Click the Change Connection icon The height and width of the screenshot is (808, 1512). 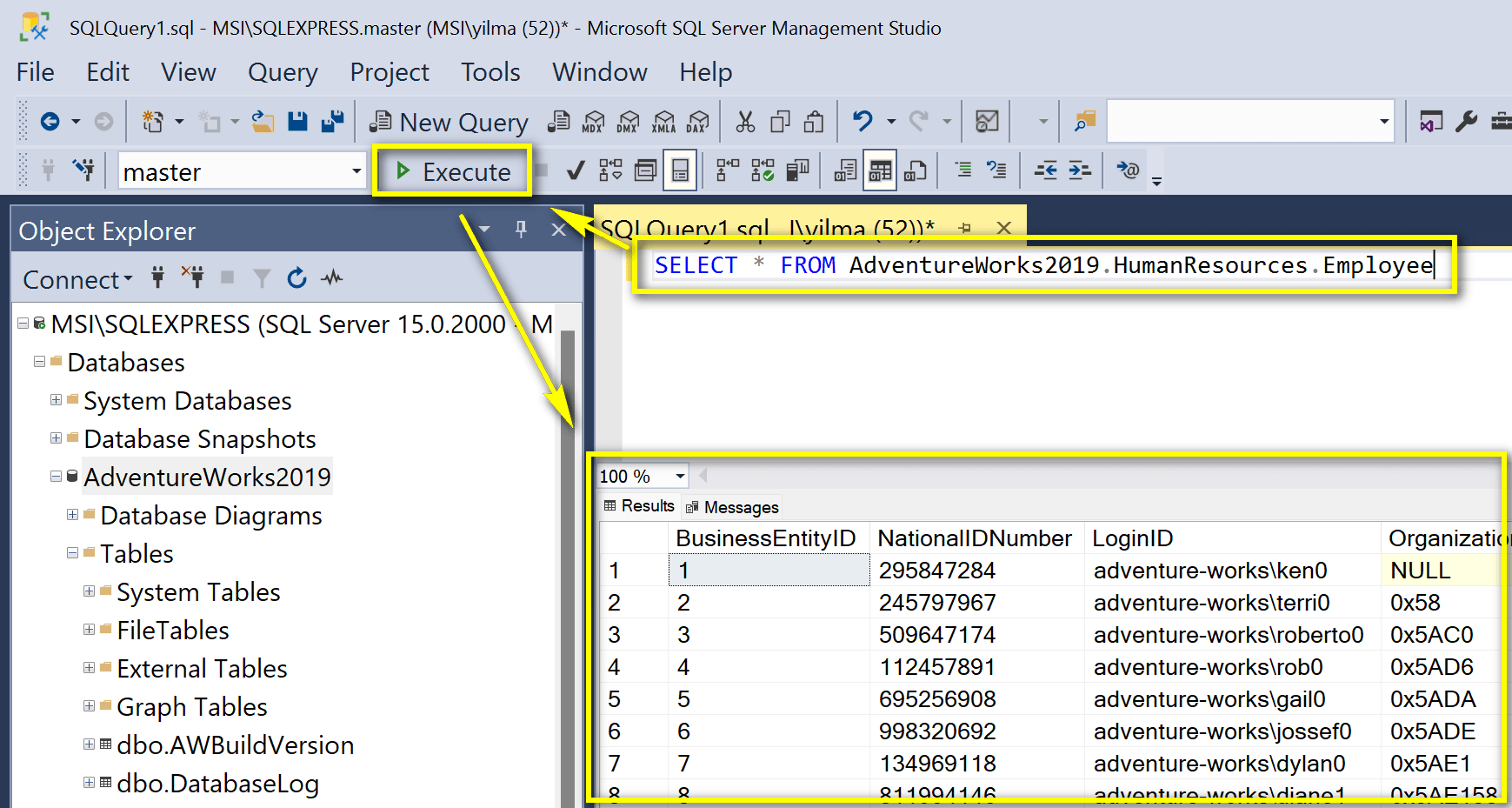[83, 170]
